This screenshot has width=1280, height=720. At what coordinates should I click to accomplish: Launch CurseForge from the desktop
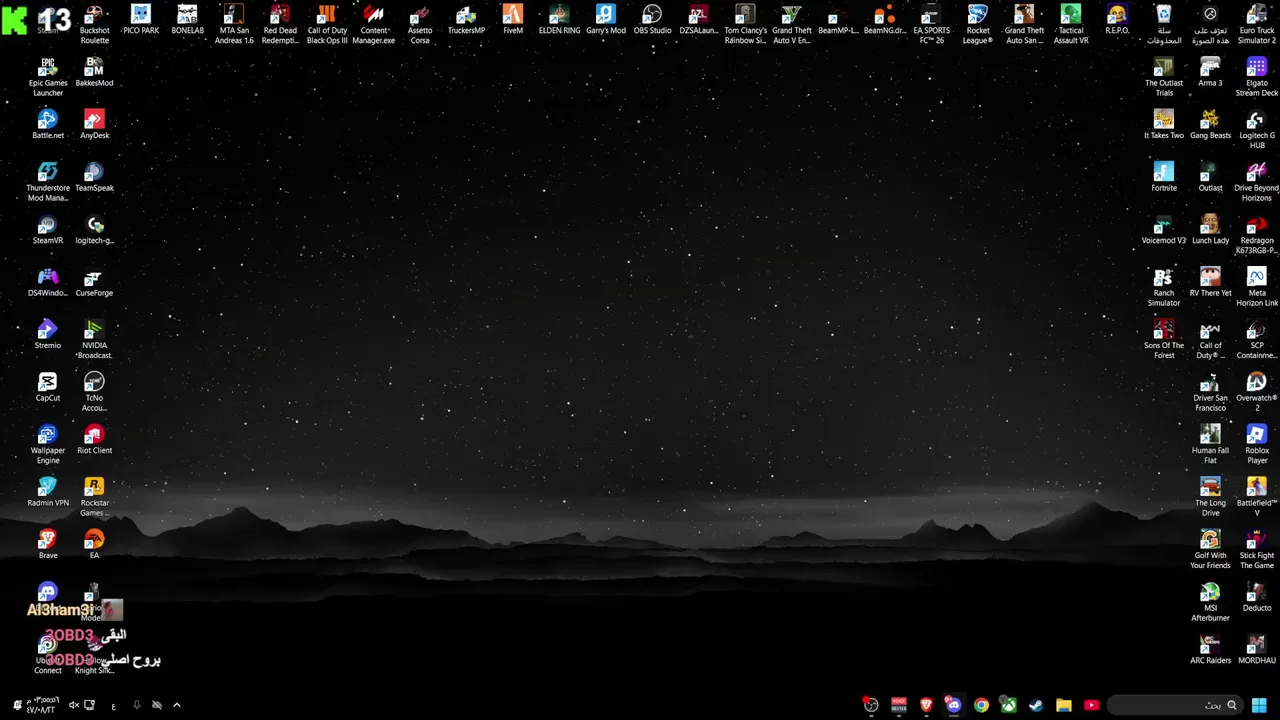click(94, 282)
